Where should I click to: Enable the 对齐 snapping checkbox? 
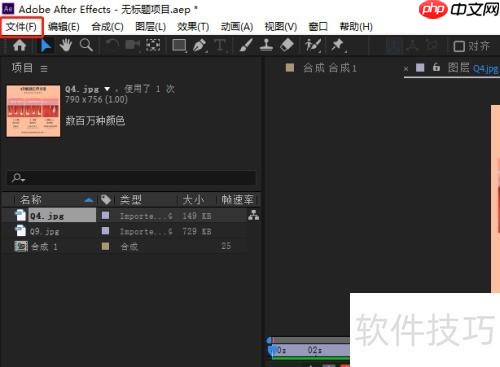click(459, 46)
